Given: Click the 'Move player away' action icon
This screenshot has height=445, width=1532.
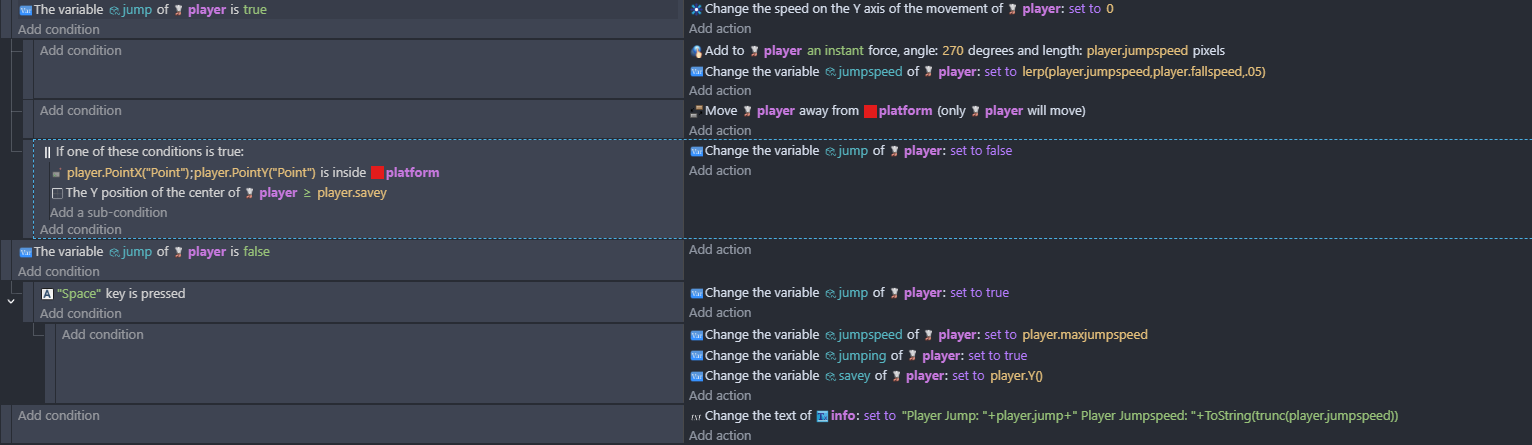Looking at the screenshot, I should [696, 111].
